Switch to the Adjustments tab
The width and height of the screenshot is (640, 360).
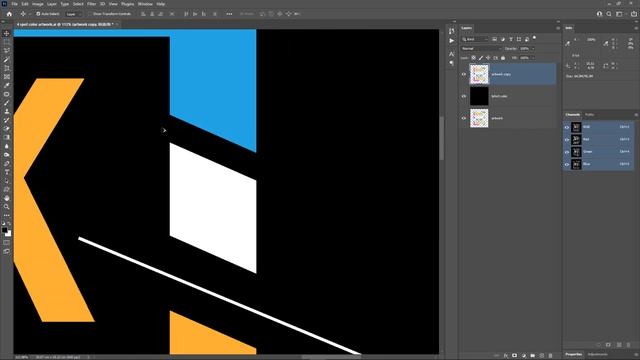[x=598, y=354]
